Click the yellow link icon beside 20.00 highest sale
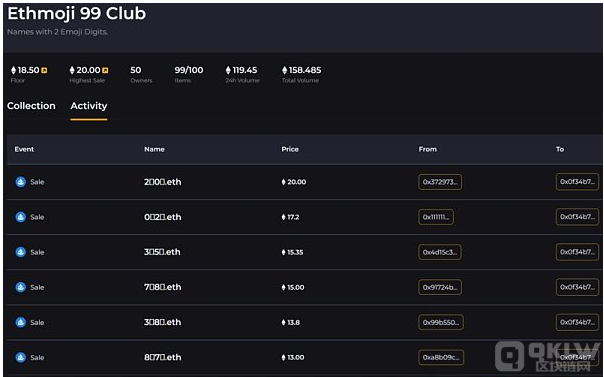This screenshot has height=377, width=604. click(x=105, y=70)
